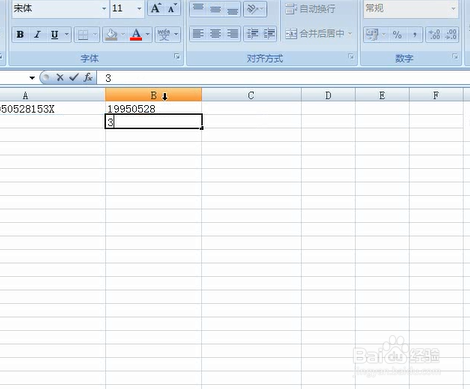Select column F header

tap(436, 95)
